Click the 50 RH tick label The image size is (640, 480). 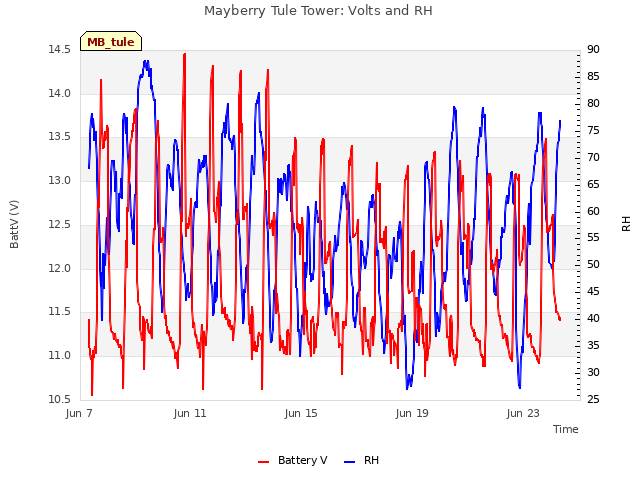click(593, 265)
